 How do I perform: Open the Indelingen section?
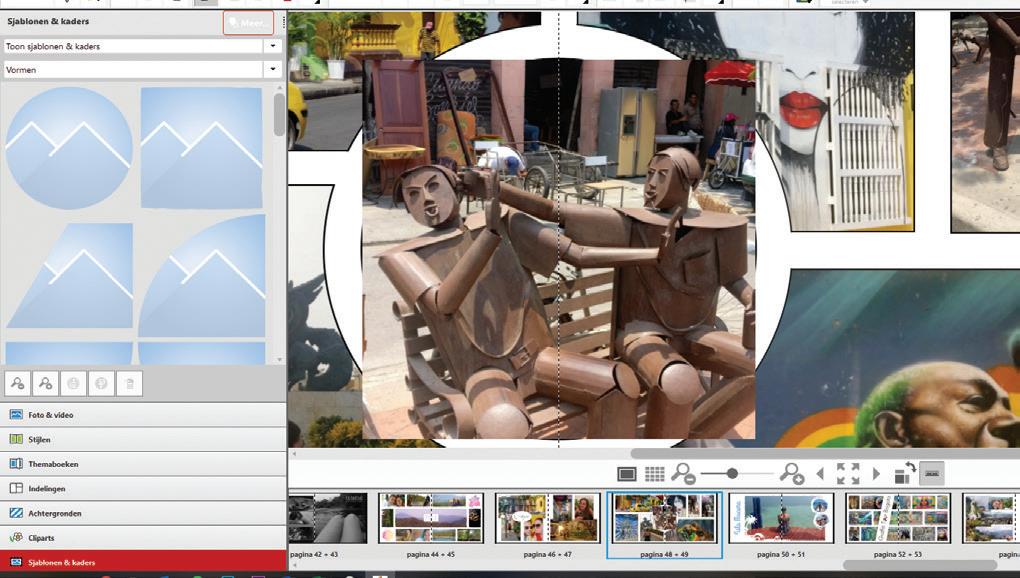point(143,488)
